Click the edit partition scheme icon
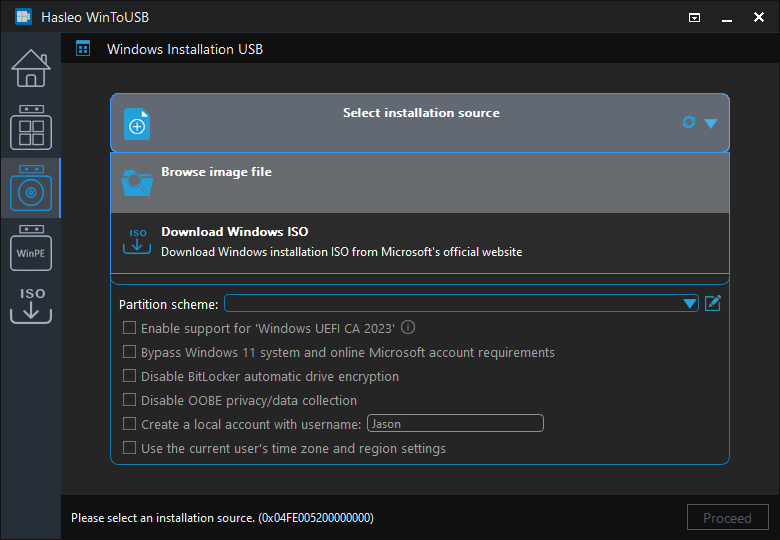This screenshot has width=780, height=540. [x=713, y=303]
